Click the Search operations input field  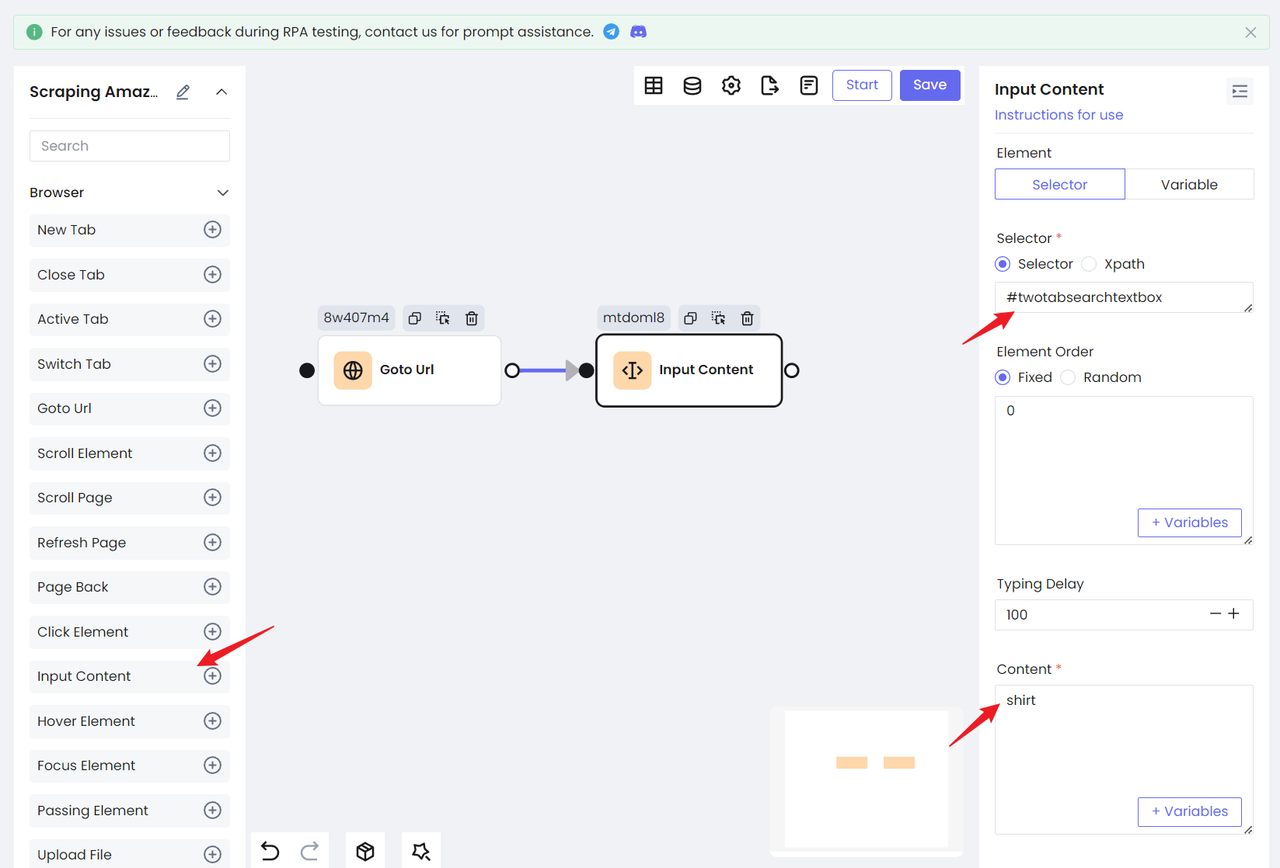click(130, 146)
